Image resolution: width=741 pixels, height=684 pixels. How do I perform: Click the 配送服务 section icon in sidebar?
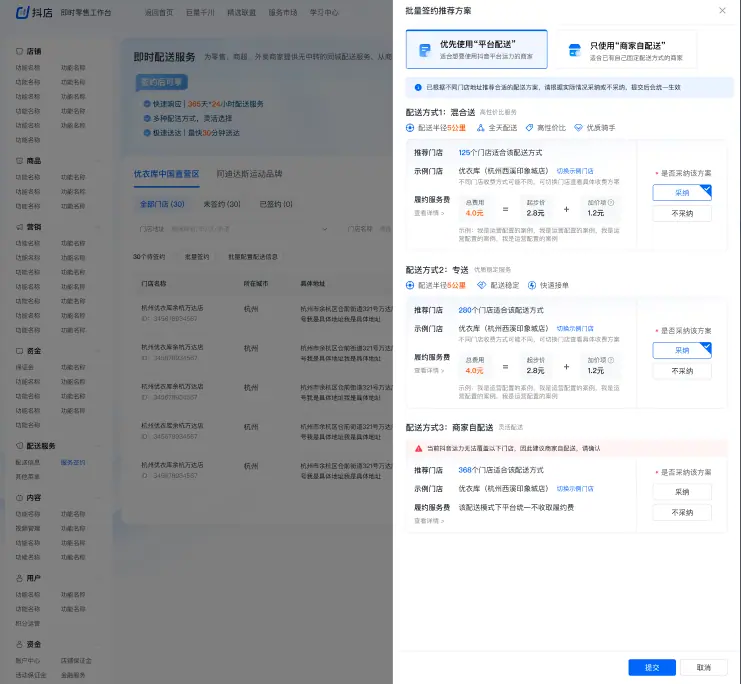coord(19,446)
